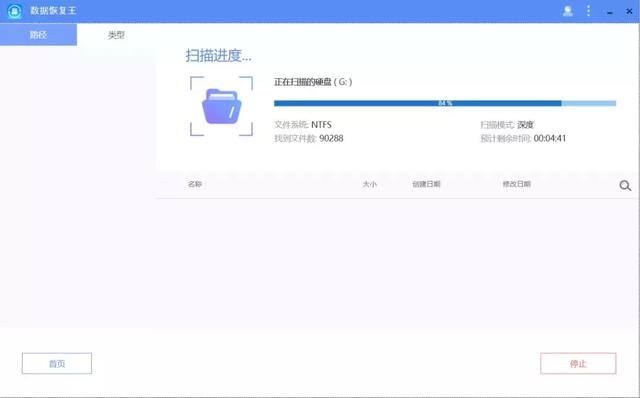Open the three-dot more options menu
640x398 pixels.
(x=588, y=11)
